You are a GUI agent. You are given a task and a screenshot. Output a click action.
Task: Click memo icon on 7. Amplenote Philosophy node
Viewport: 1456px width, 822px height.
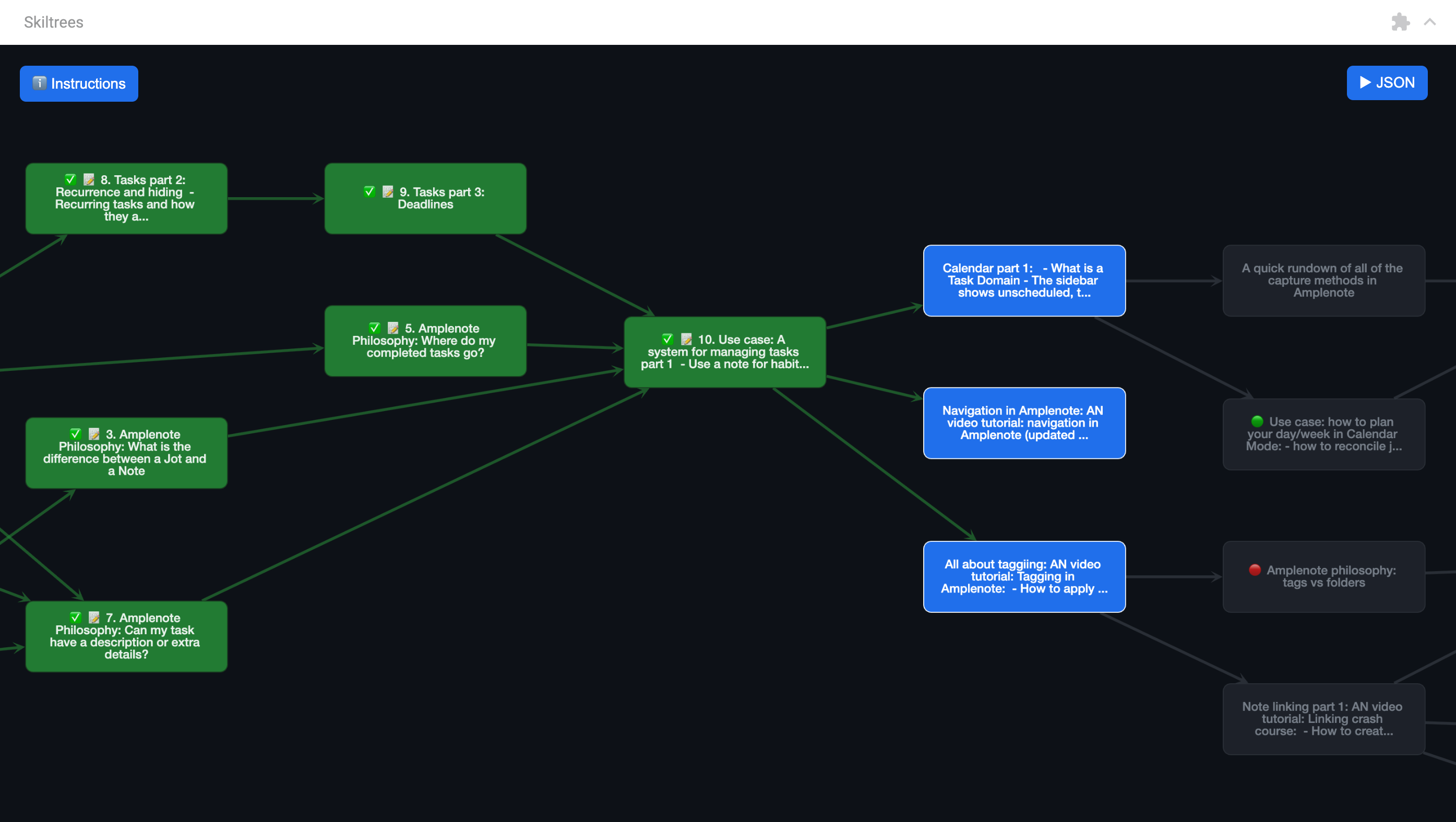(94, 618)
